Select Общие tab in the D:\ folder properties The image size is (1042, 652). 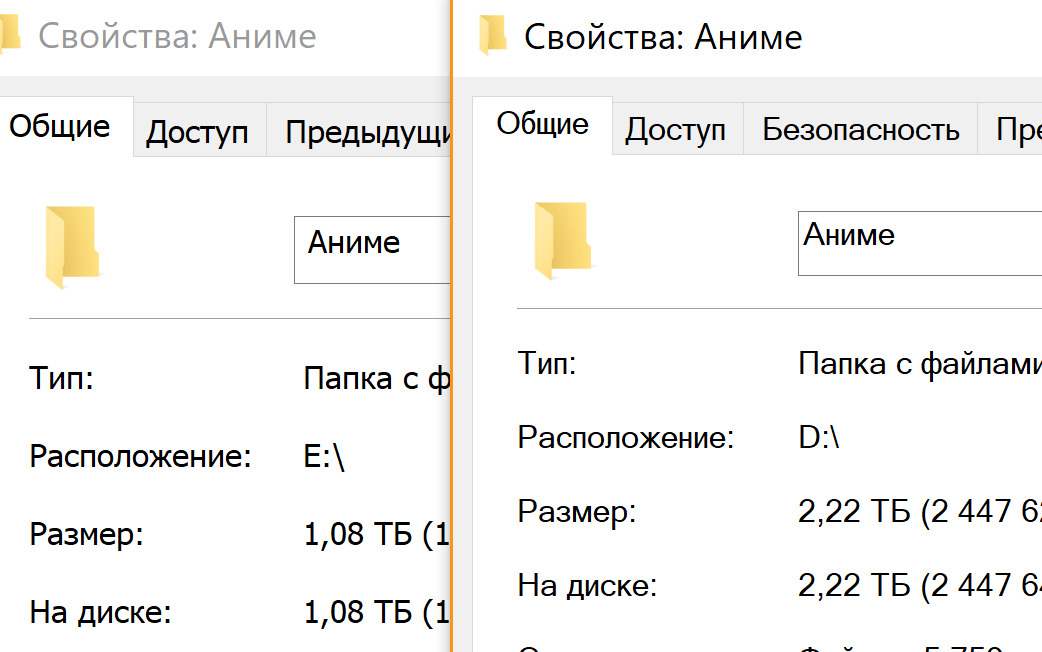(542, 125)
